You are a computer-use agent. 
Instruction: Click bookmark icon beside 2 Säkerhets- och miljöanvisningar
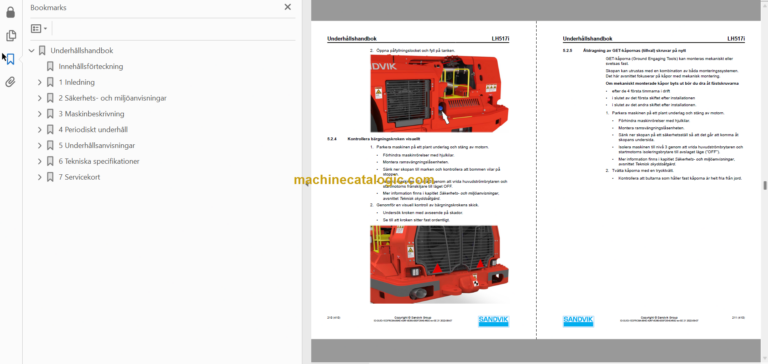click(50, 98)
